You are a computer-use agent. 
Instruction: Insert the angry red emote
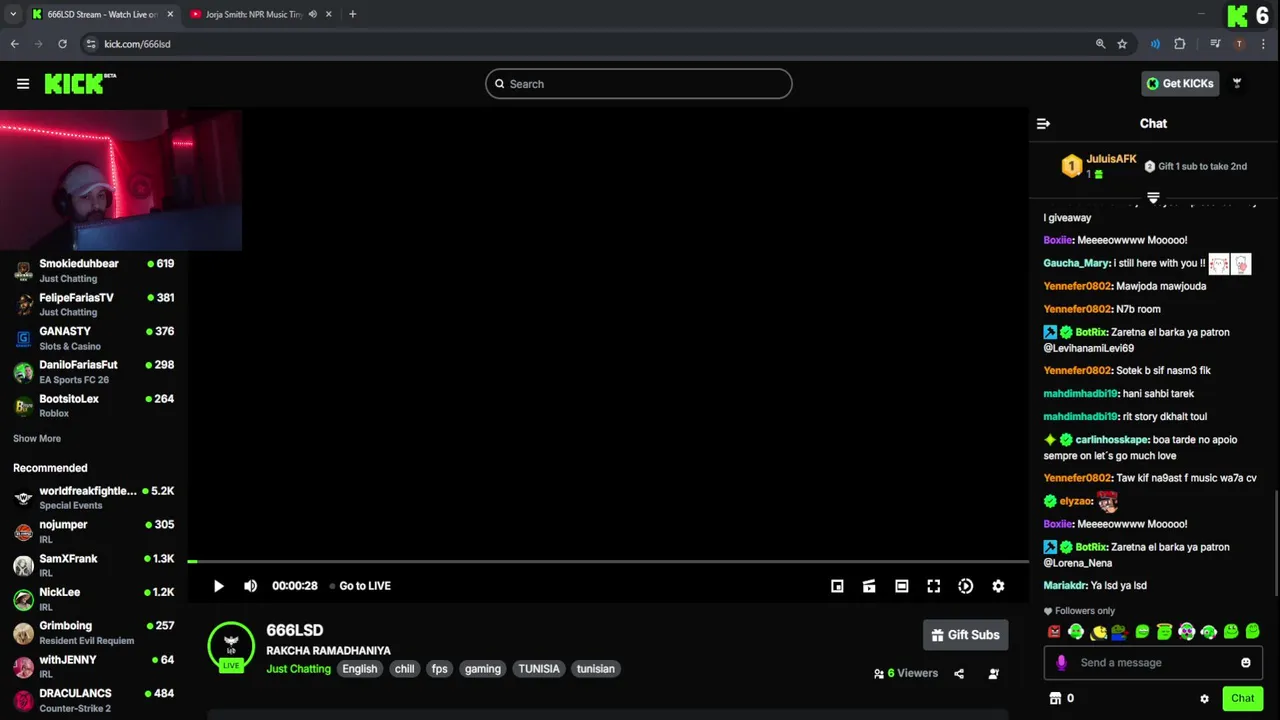(1054, 632)
